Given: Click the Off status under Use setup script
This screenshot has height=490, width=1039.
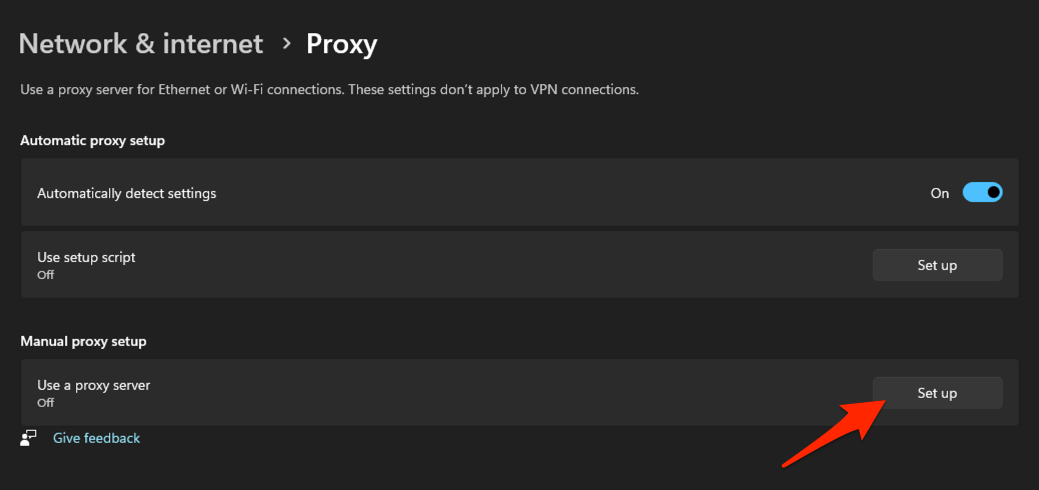Looking at the screenshot, I should pos(46,275).
